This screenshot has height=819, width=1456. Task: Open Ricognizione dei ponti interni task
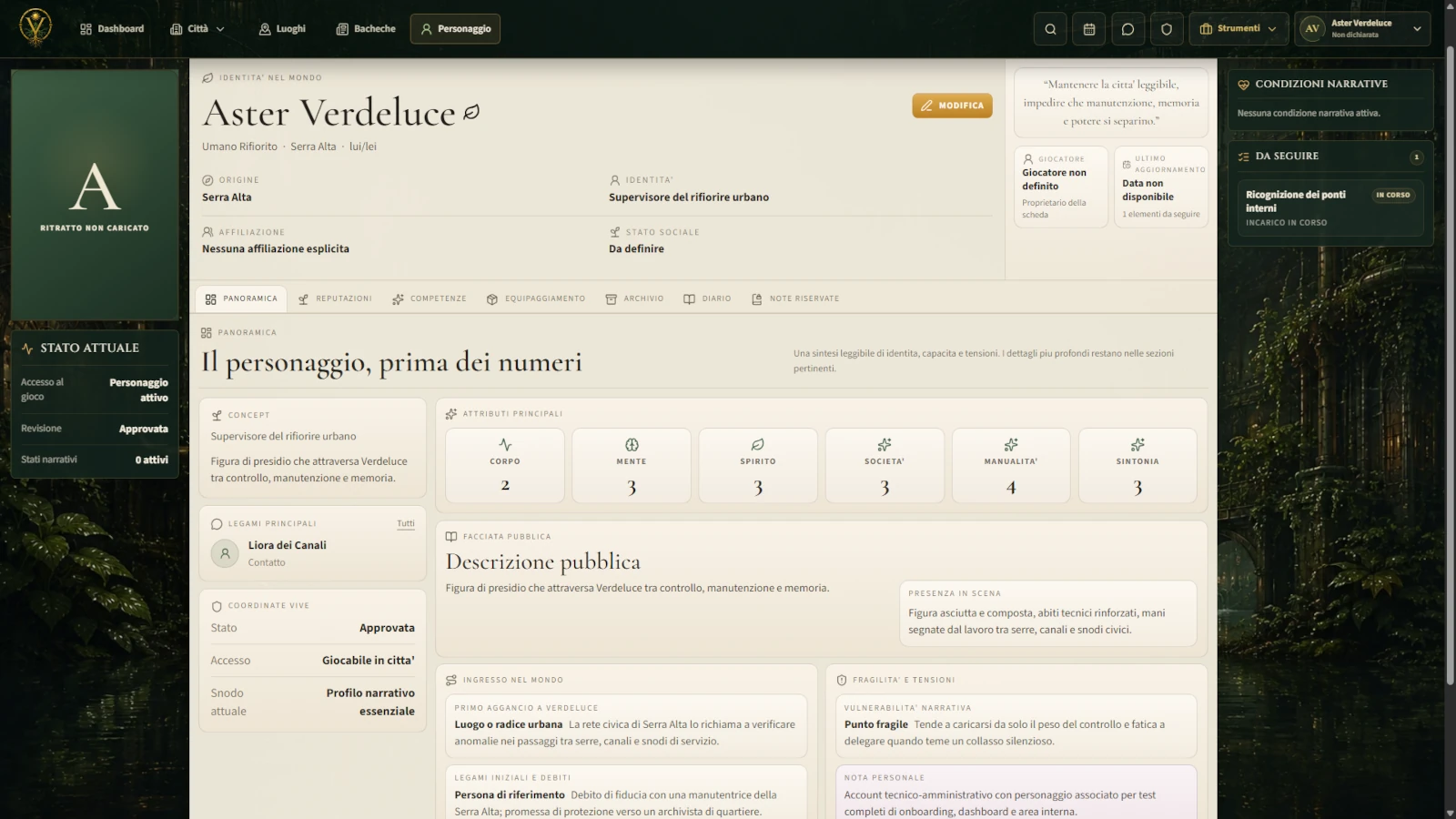click(1330, 207)
